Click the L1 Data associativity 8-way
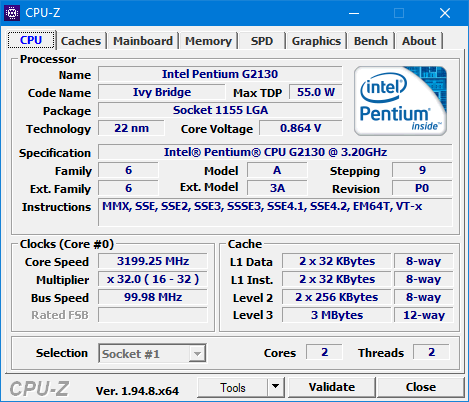 pos(424,261)
